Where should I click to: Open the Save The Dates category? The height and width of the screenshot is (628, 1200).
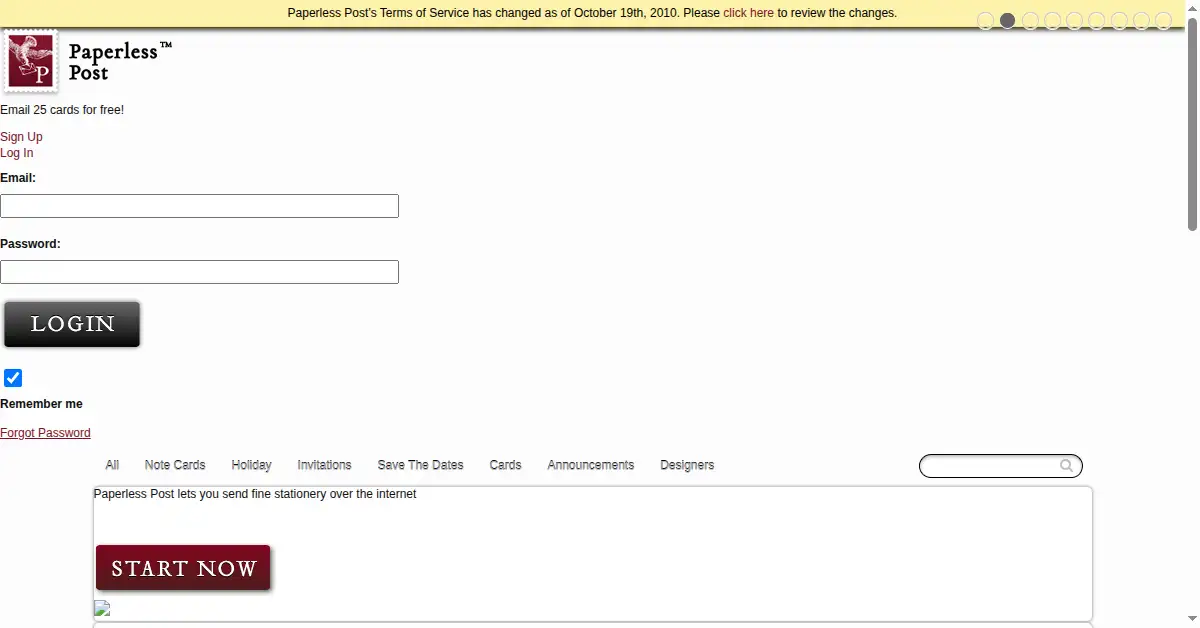tap(420, 465)
